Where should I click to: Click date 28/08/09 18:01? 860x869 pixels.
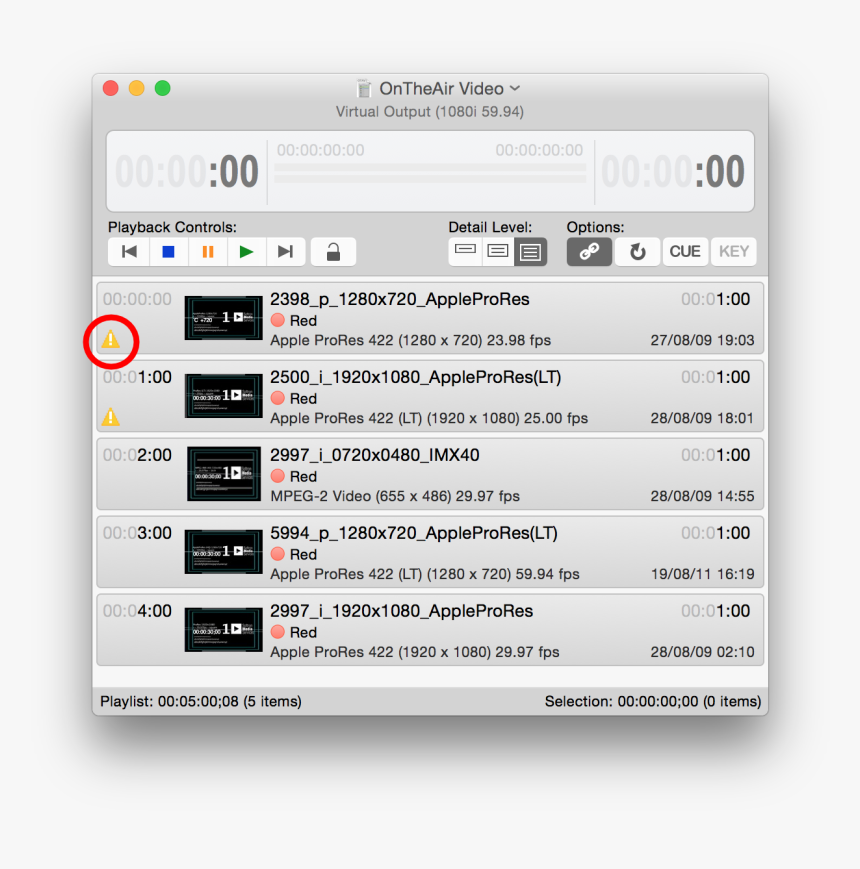coord(702,418)
